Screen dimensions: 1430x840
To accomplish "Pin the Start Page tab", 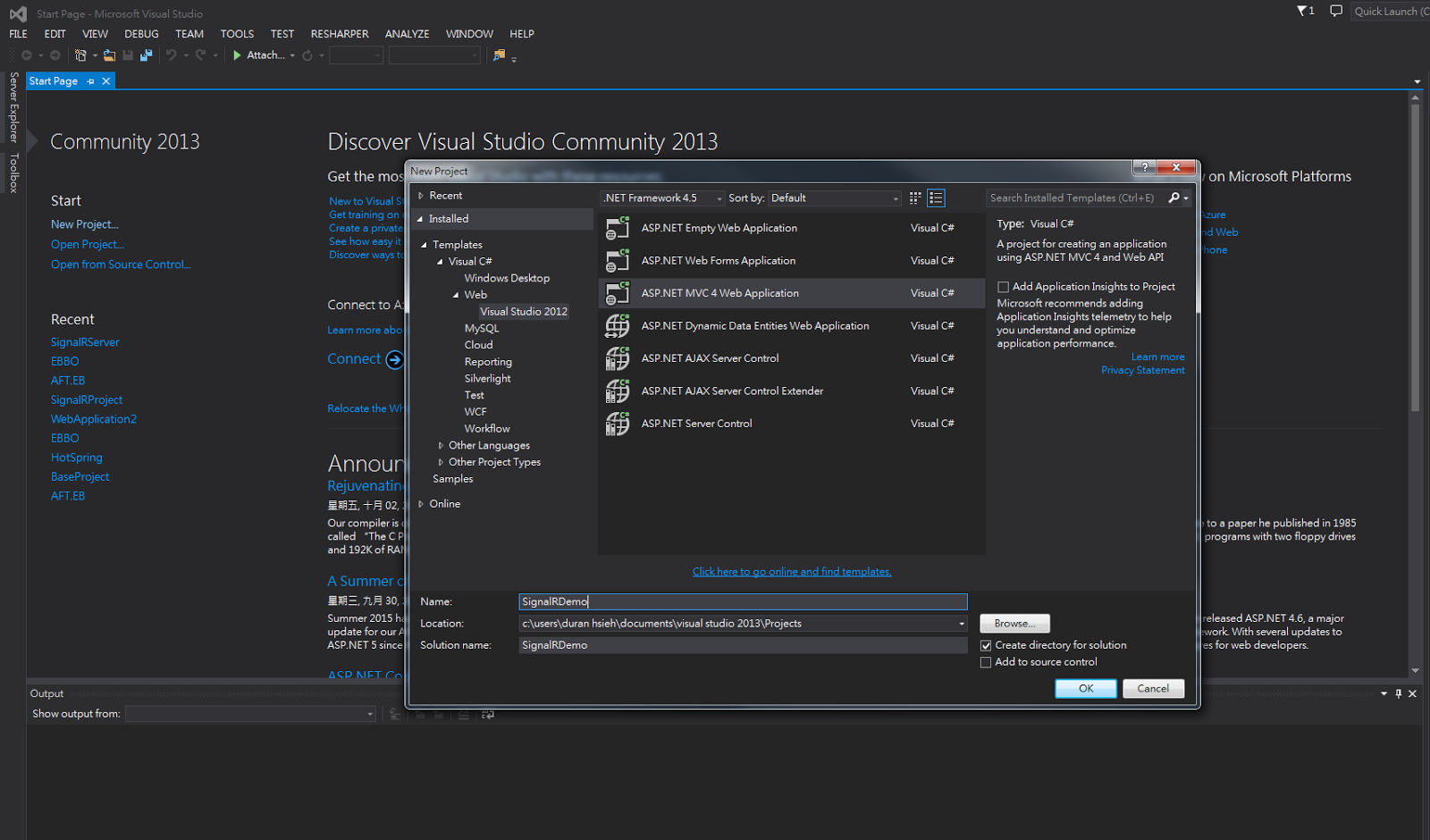I will [90, 81].
